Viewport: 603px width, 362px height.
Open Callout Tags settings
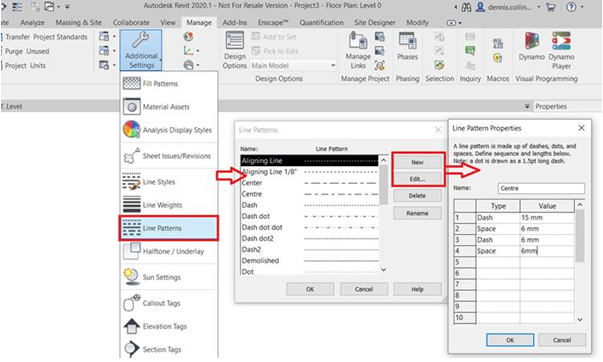[x=161, y=303]
